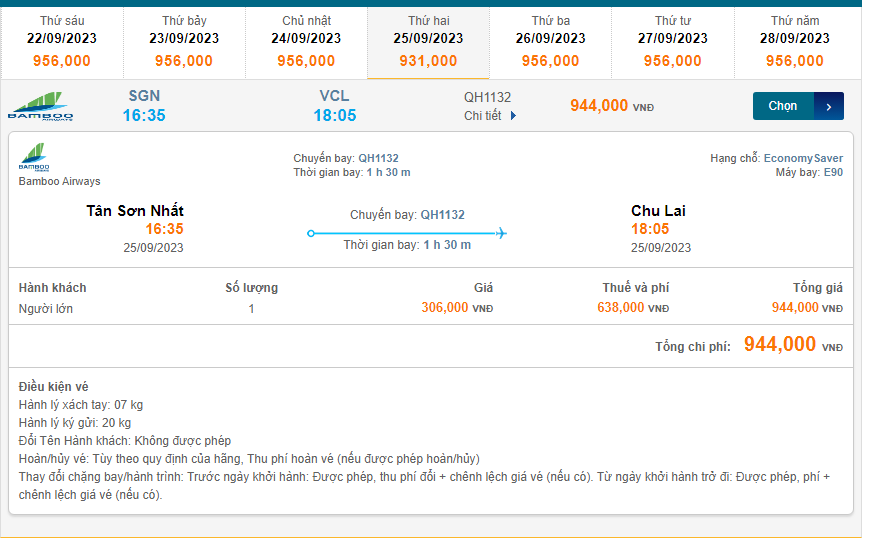Click the Tổng chi phí 944,000 total
871x543 pixels.
[780, 344]
